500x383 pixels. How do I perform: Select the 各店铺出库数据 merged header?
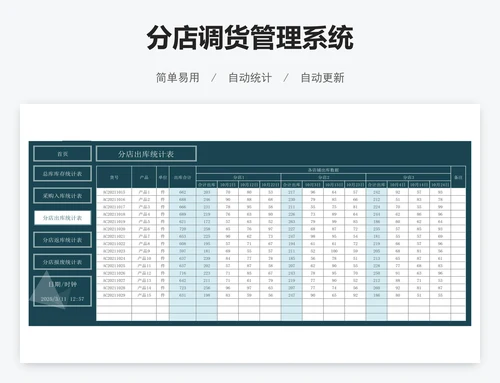(x=323, y=170)
